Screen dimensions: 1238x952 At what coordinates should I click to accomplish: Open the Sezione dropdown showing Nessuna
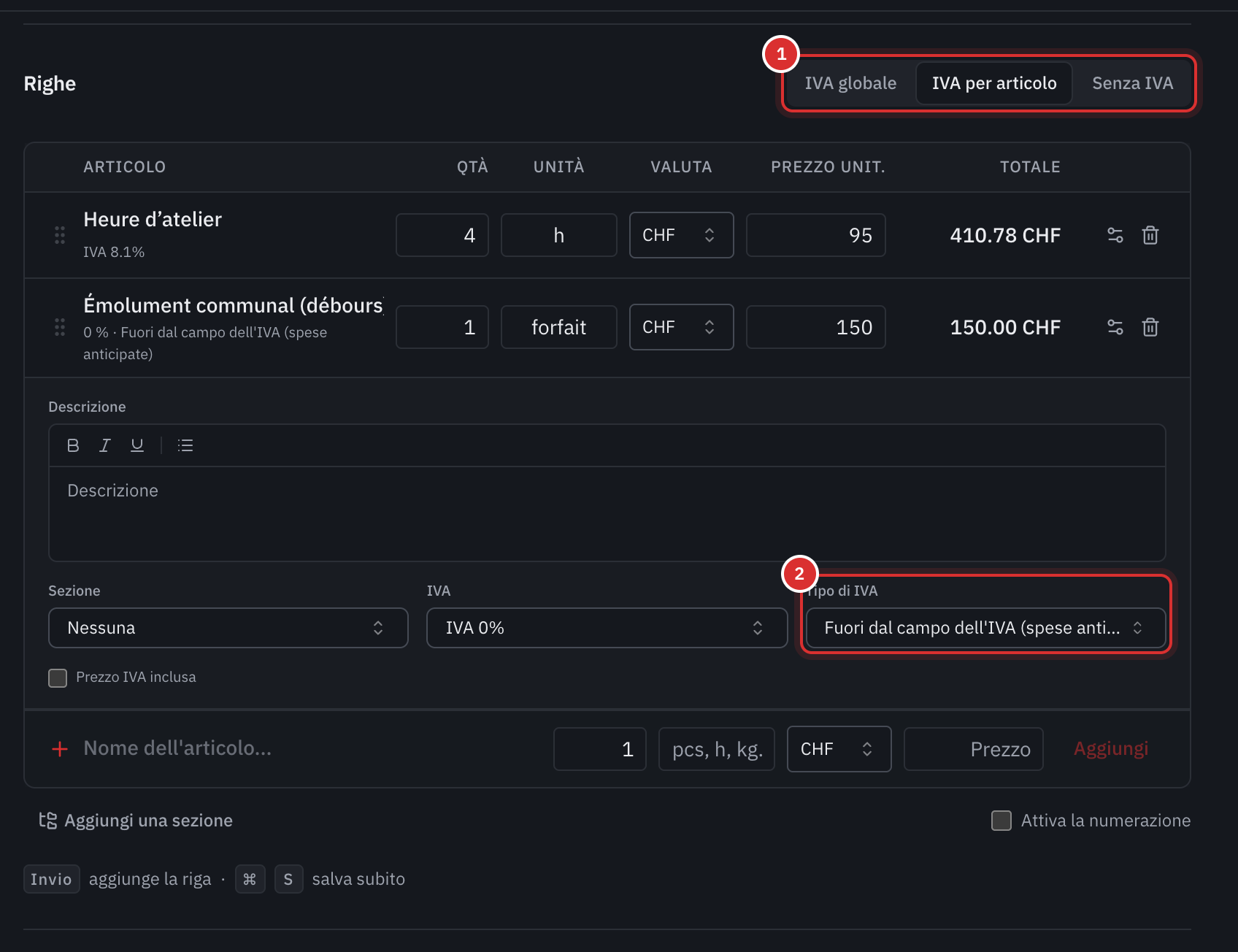point(228,628)
